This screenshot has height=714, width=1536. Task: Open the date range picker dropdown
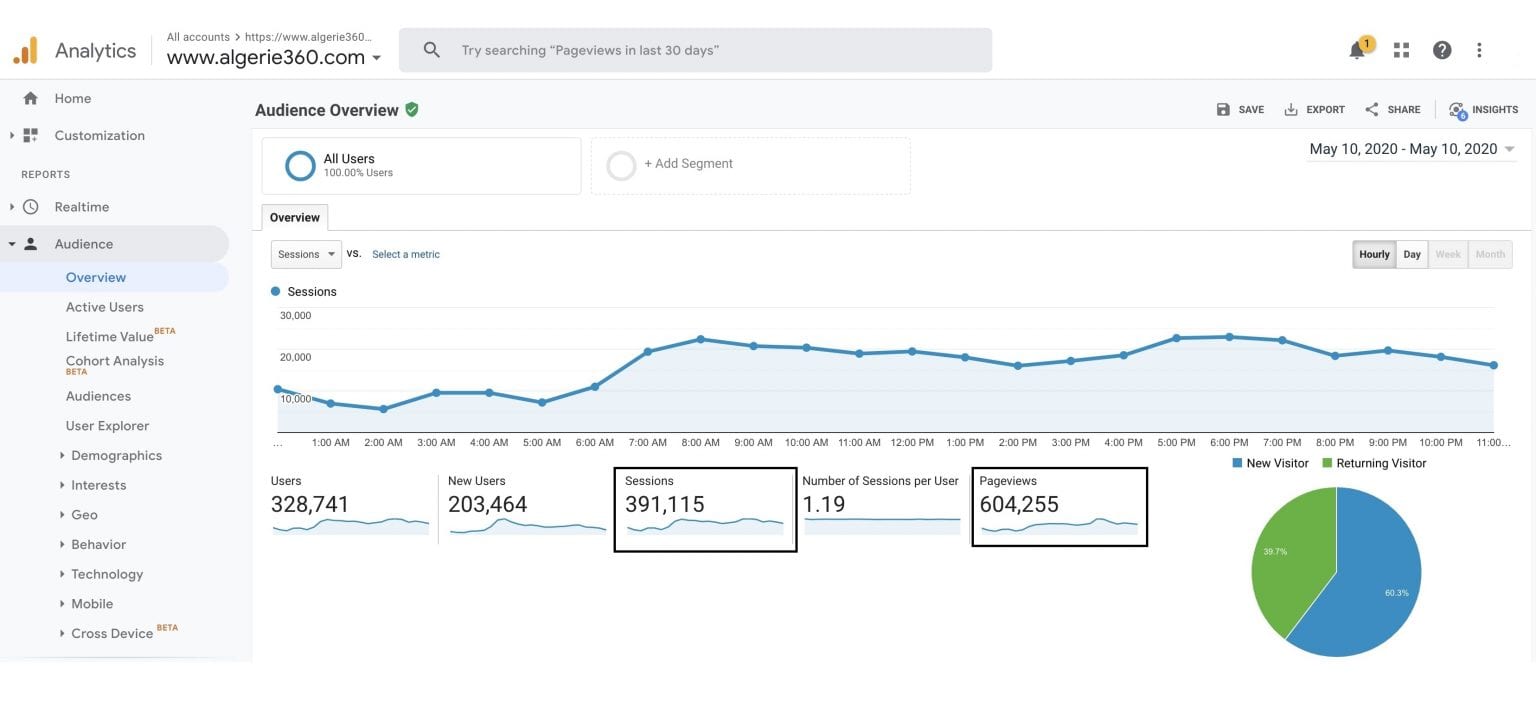coord(1411,149)
